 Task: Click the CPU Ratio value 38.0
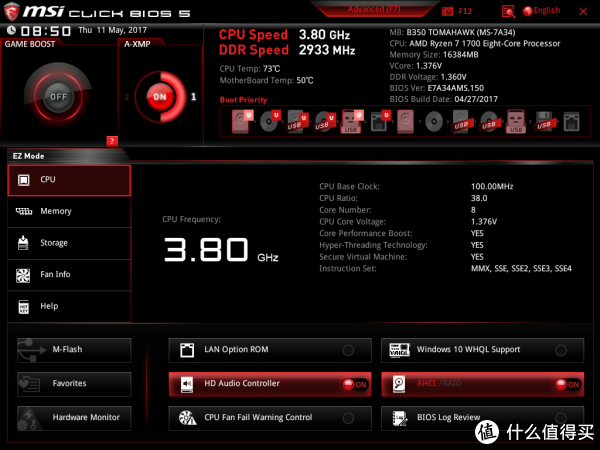pos(479,198)
